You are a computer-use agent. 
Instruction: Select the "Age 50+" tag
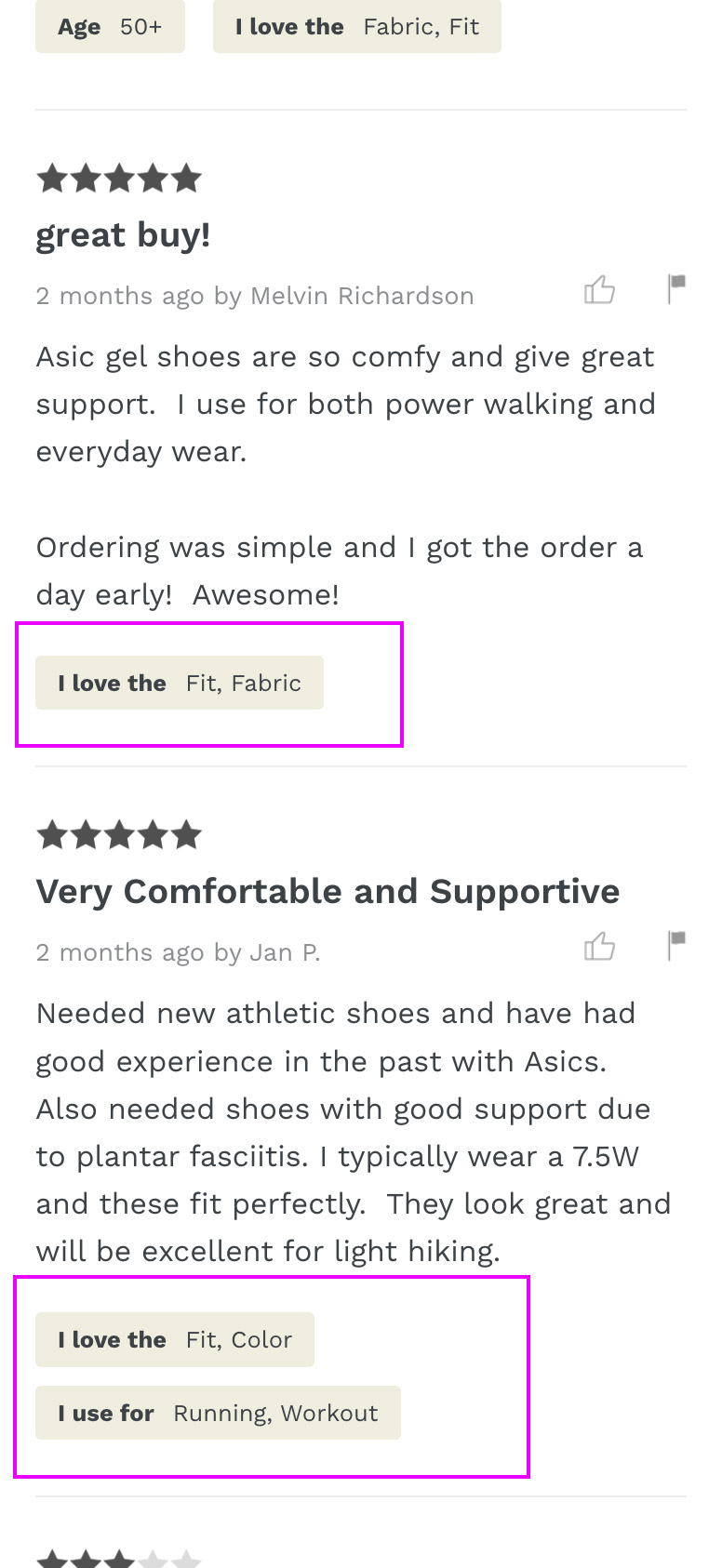(110, 27)
